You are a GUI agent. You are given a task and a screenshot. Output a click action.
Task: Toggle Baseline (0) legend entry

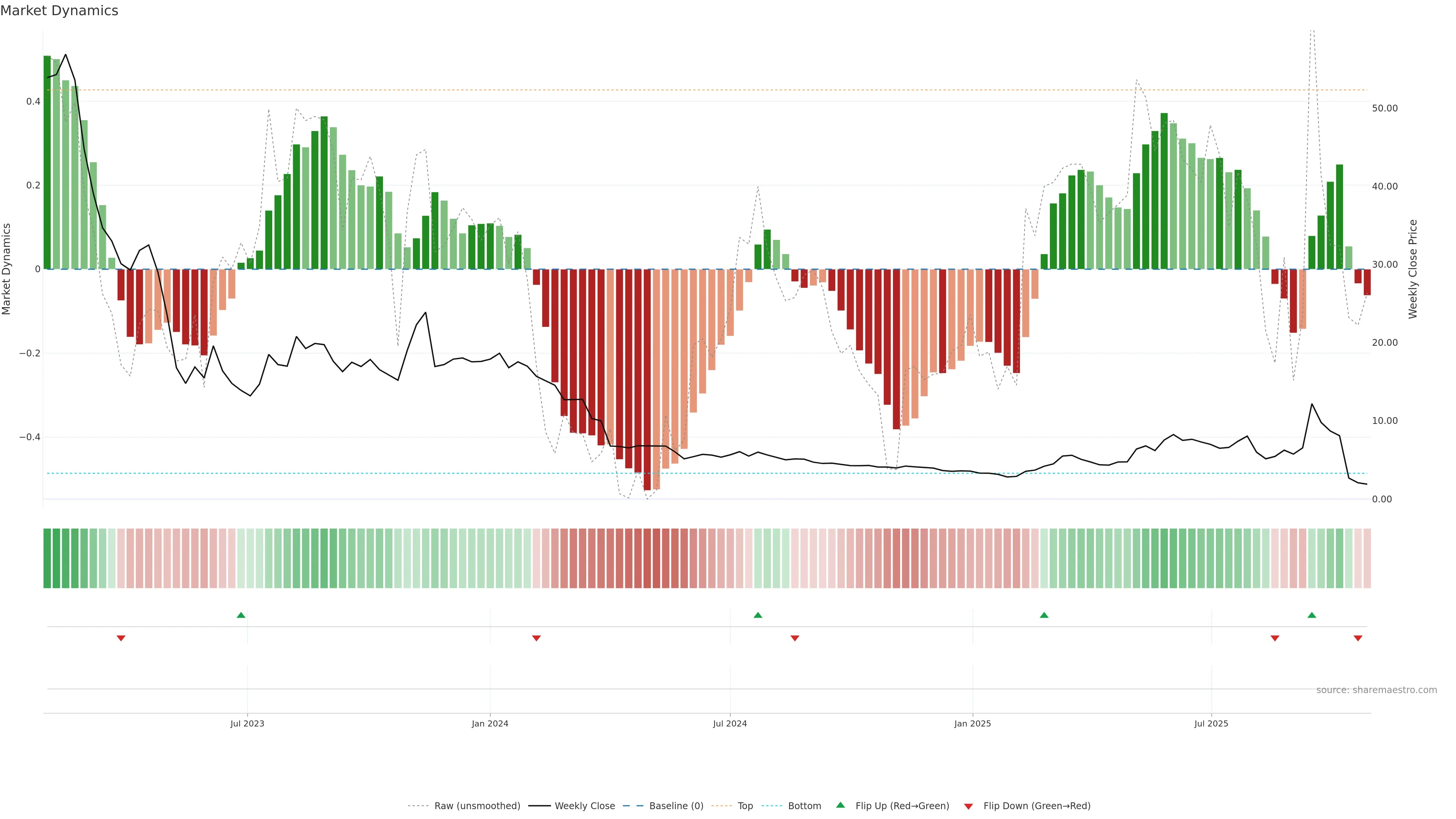(676, 806)
